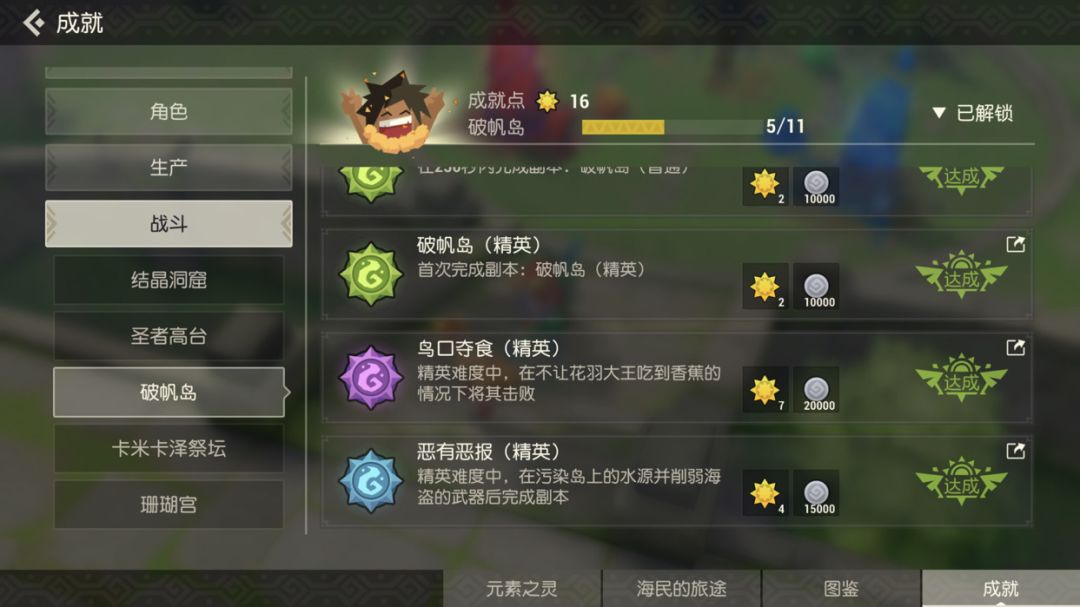Tap the 达成 emblem for 恶有恶报
This screenshot has width=1080, height=607.
point(962,482)
